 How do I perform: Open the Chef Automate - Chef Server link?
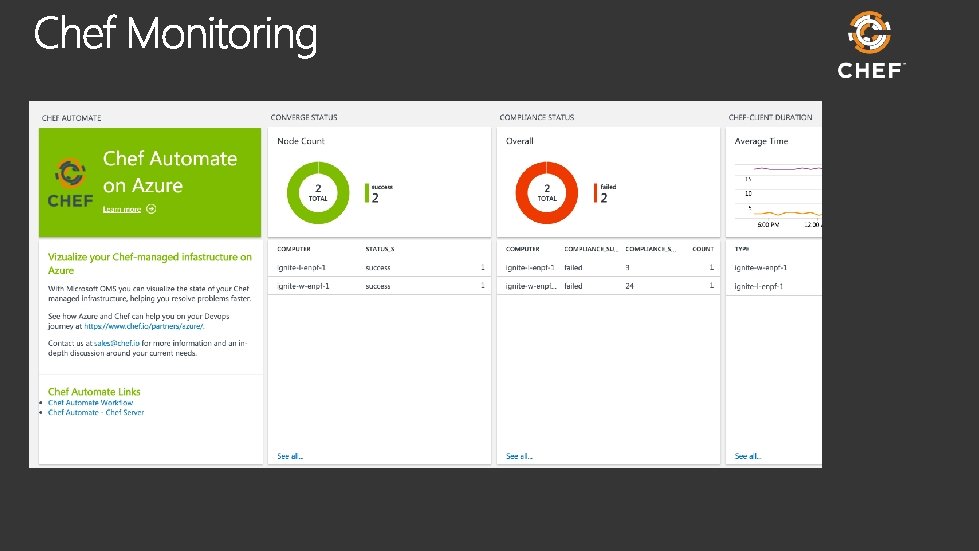click(96, 412)
